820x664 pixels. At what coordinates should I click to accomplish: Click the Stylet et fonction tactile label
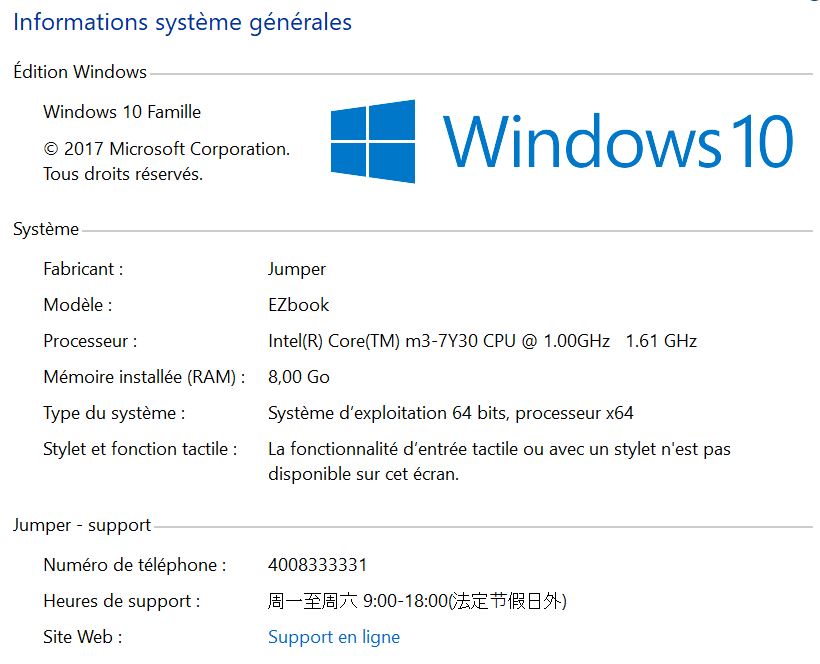pyautogui.click(x=140, y=450)
